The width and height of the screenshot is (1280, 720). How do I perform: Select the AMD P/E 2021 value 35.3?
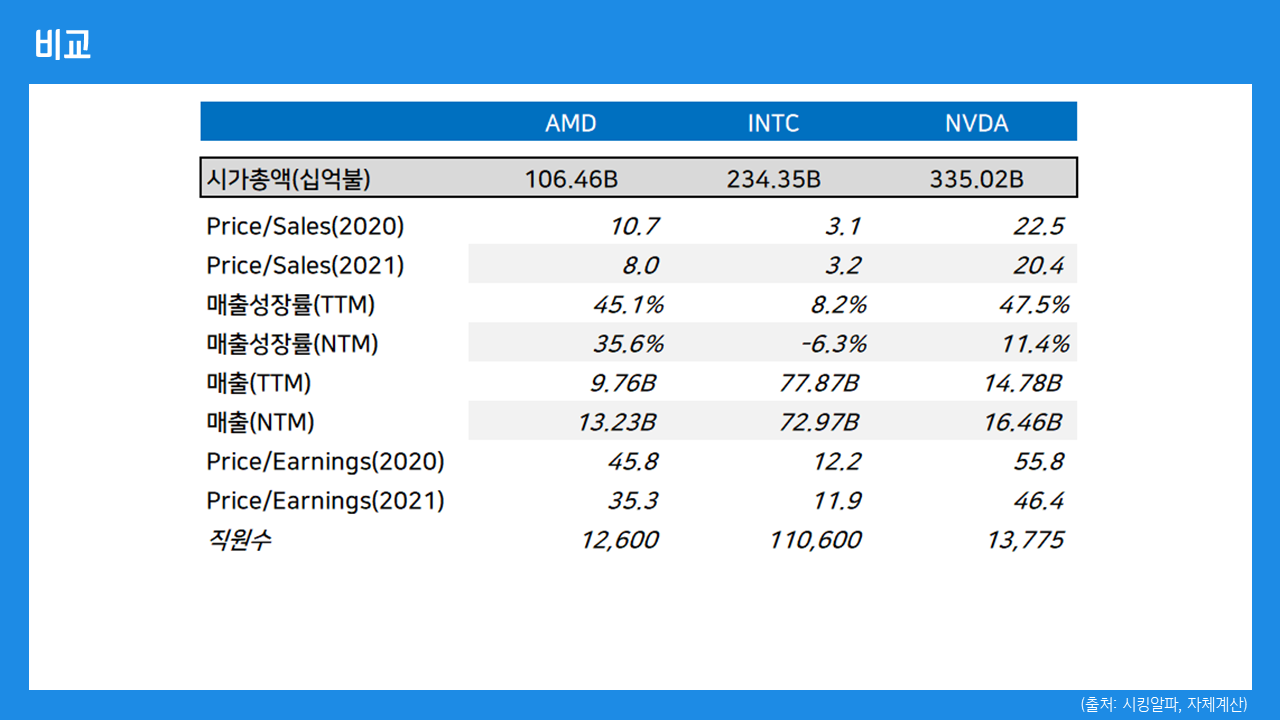click(x=632, y=500)
